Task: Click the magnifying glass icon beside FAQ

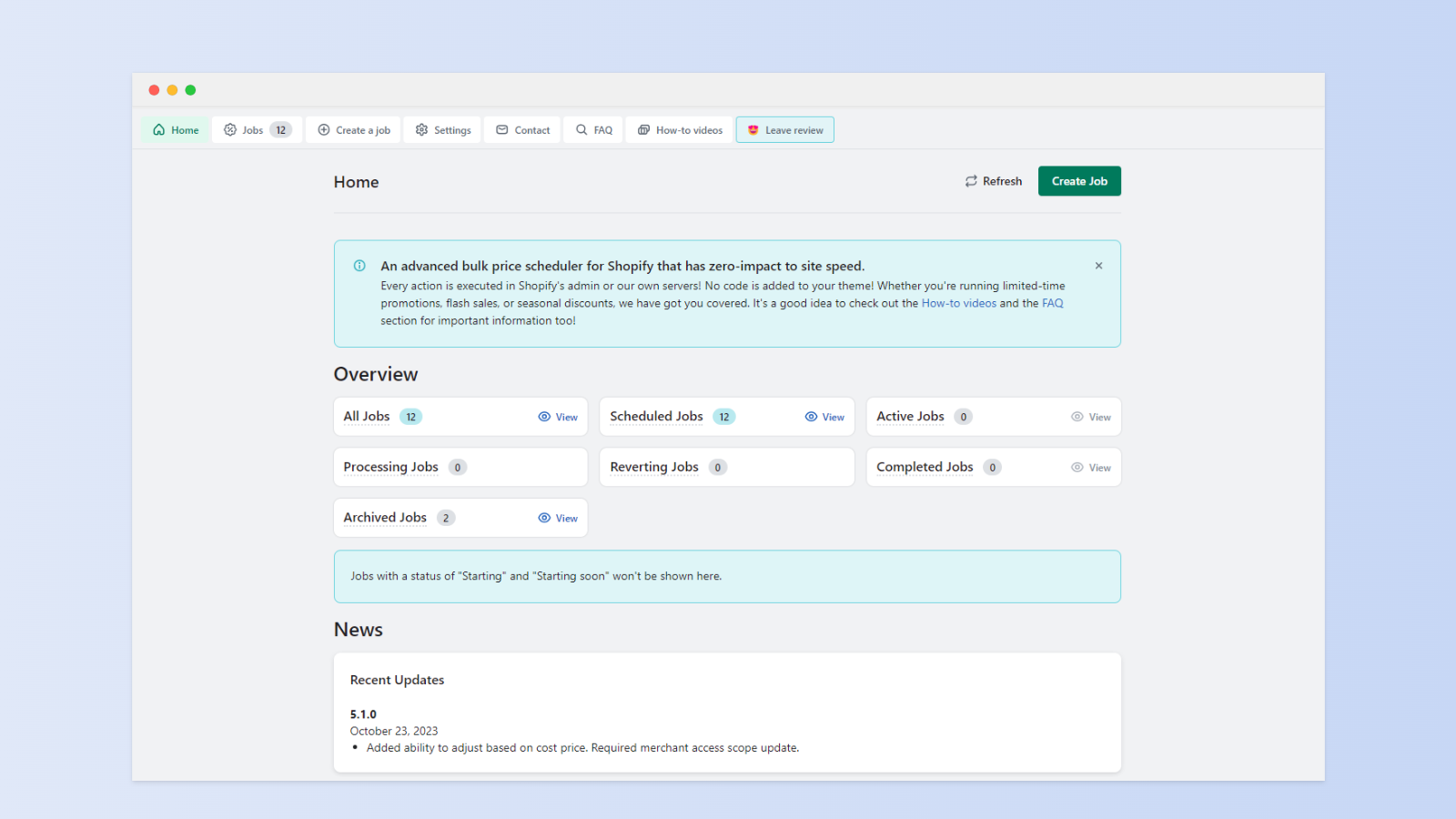Action: pyautogui.click(x=581, y=129)
